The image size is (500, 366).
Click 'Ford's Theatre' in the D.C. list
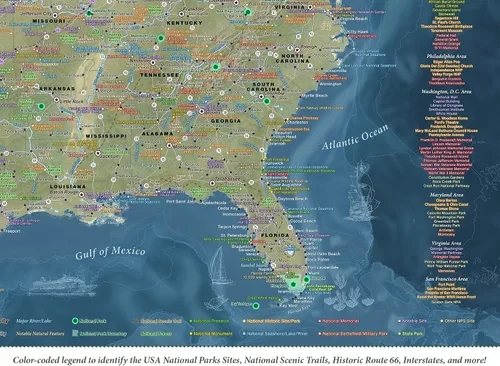pos(446,122)
